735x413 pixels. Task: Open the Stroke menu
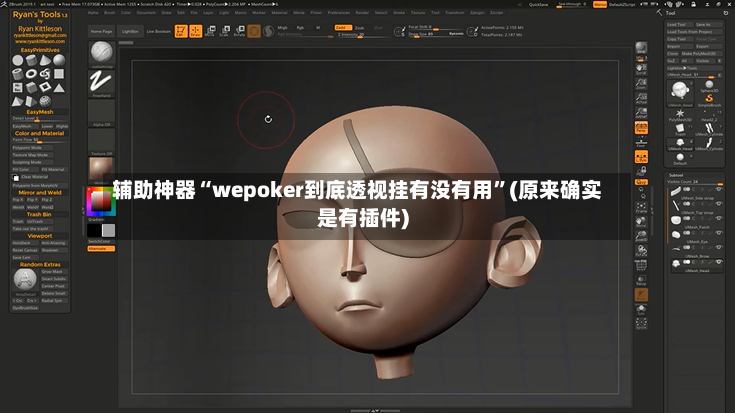coord(399,13)
